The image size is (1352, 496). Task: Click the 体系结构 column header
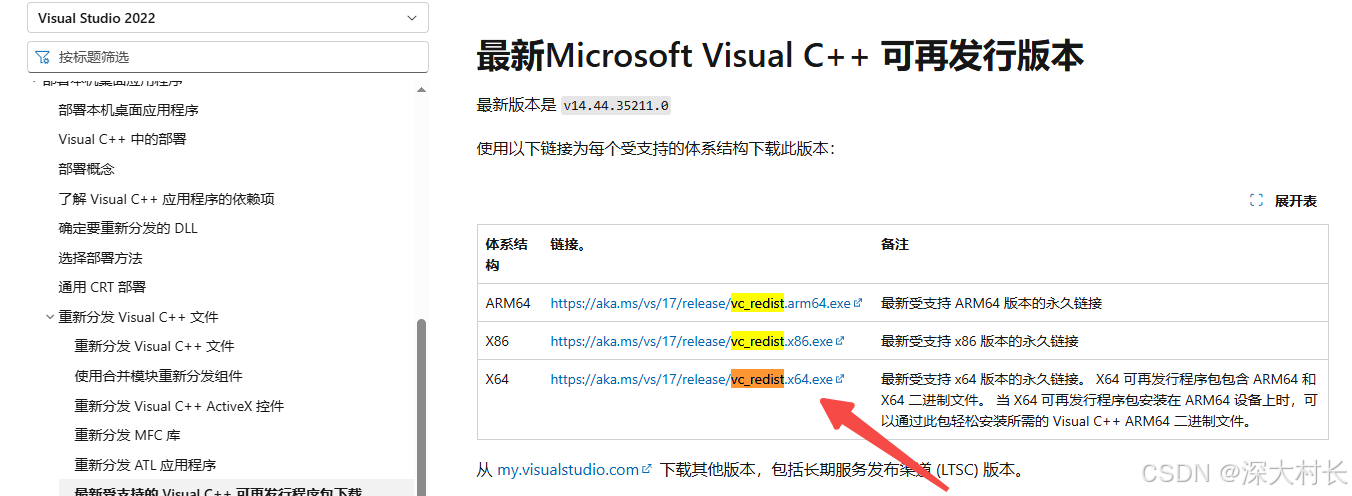pos(507,254)
